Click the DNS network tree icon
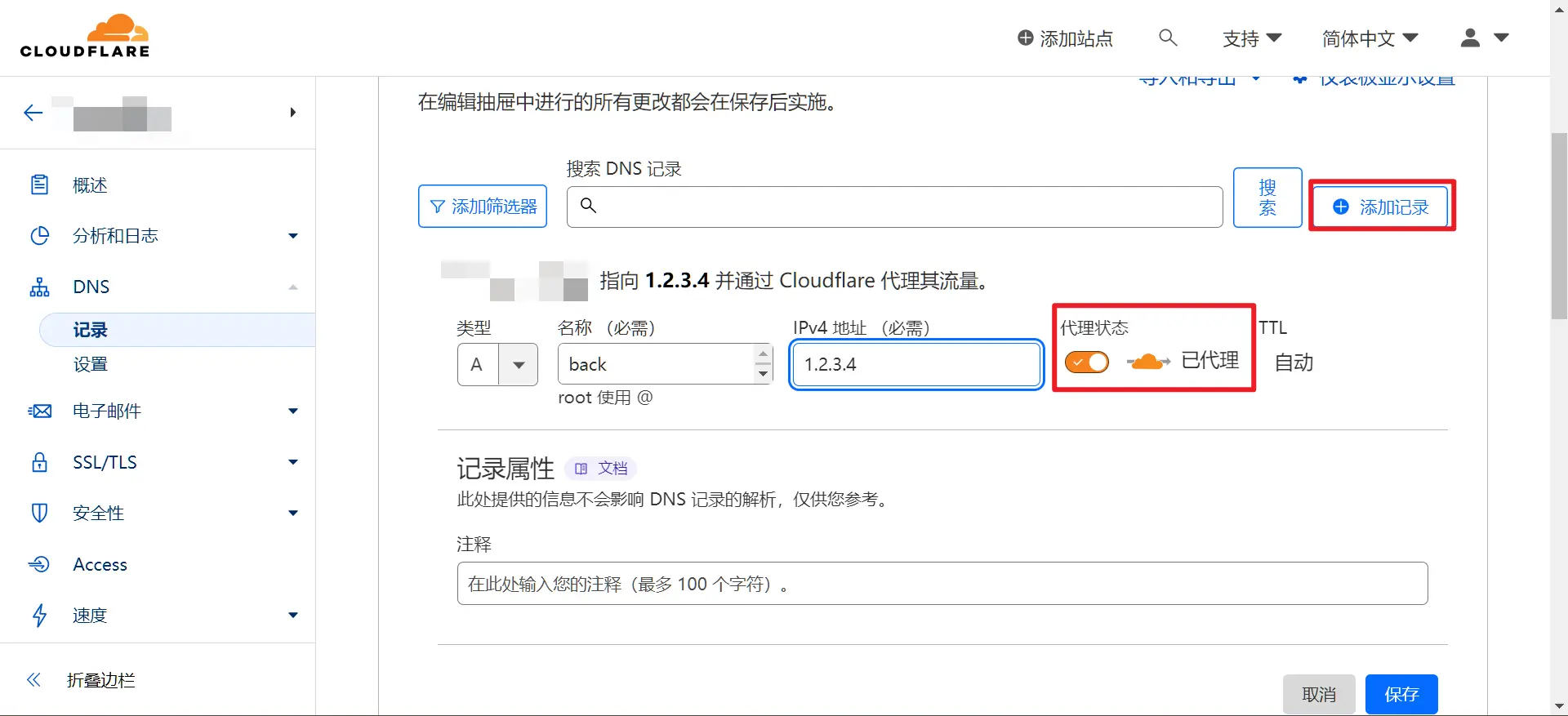 [39, 287]
